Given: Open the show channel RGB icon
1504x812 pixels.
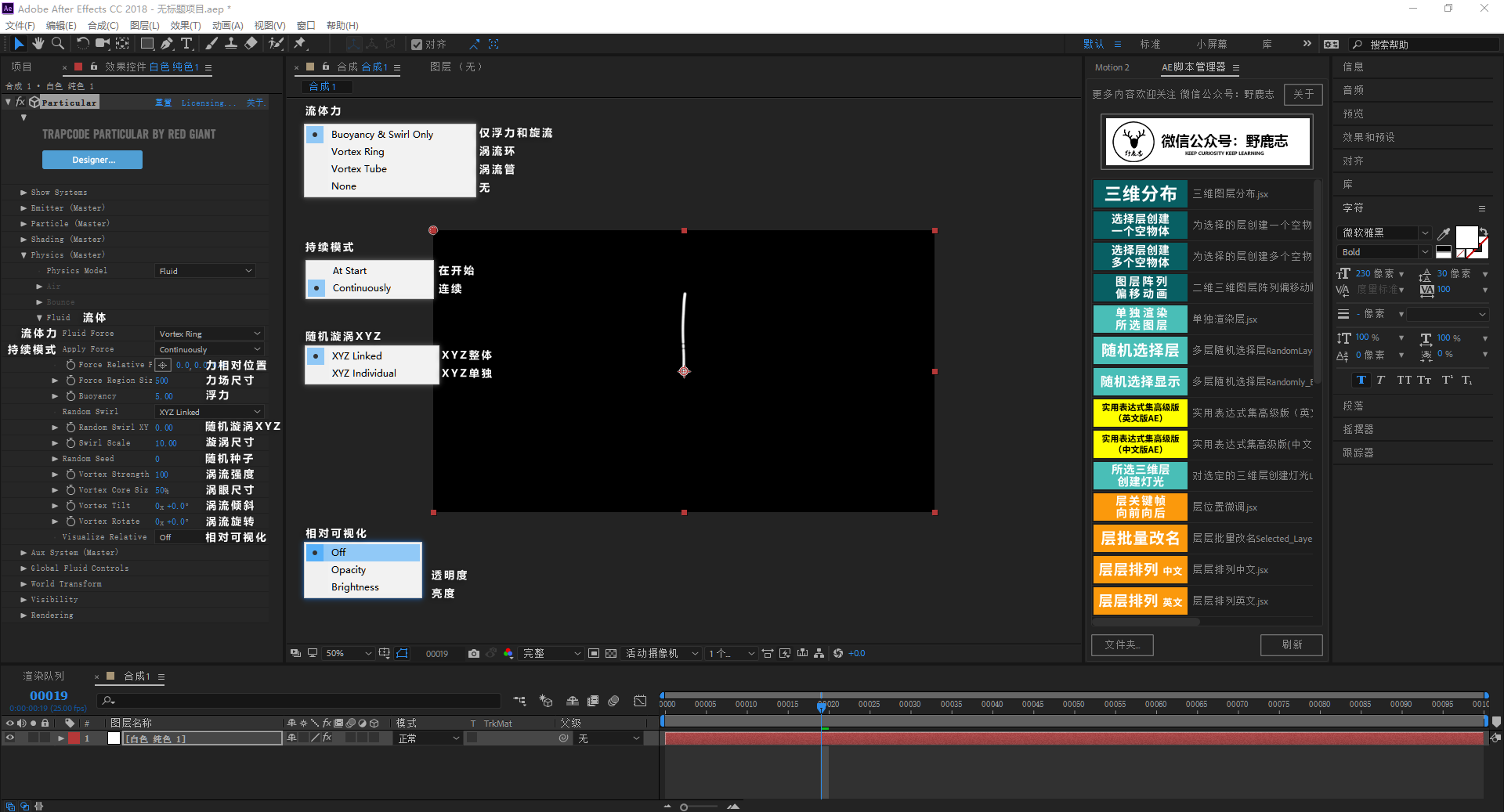Looking at the screenshot, I should (x=508, y=653).
